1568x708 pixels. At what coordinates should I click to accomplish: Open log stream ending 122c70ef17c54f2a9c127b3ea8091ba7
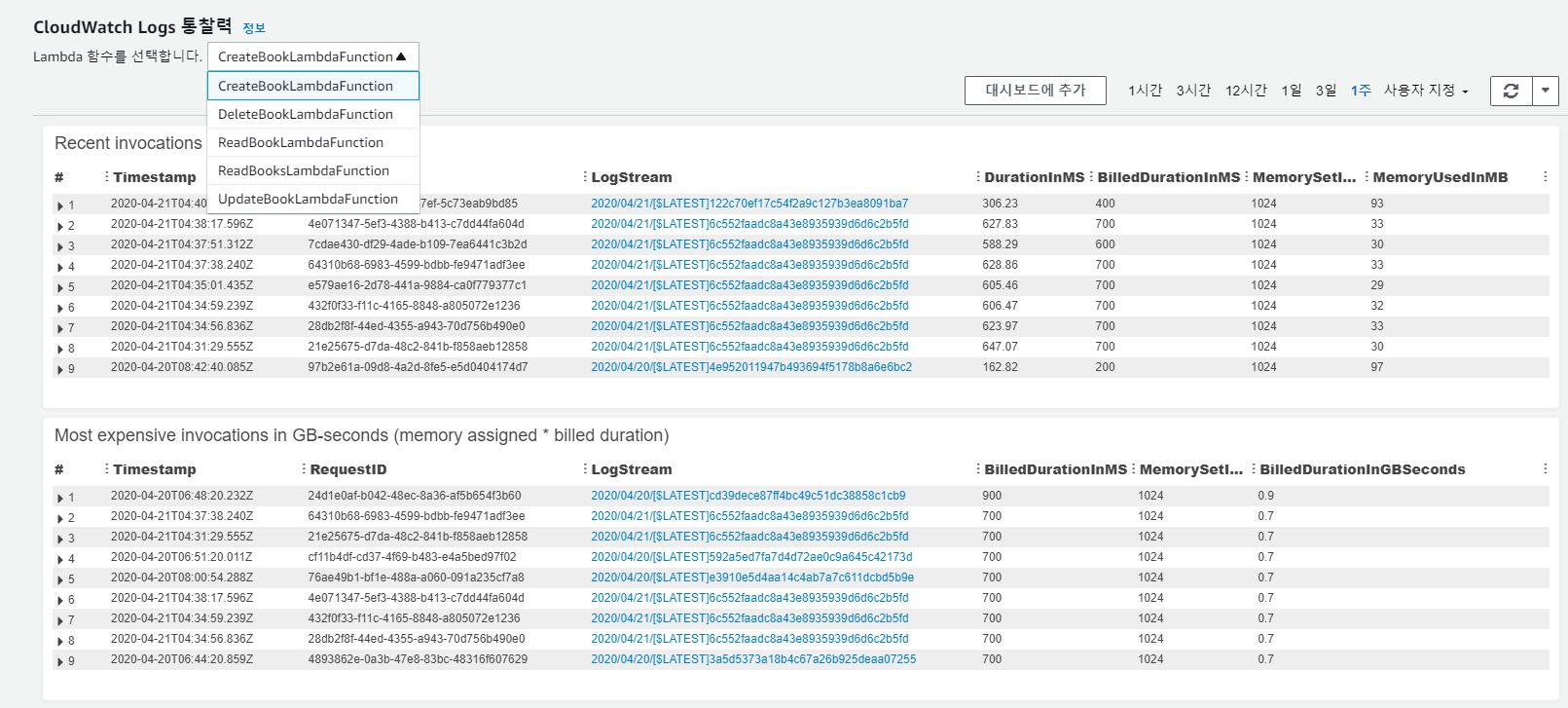coord(749,204)
